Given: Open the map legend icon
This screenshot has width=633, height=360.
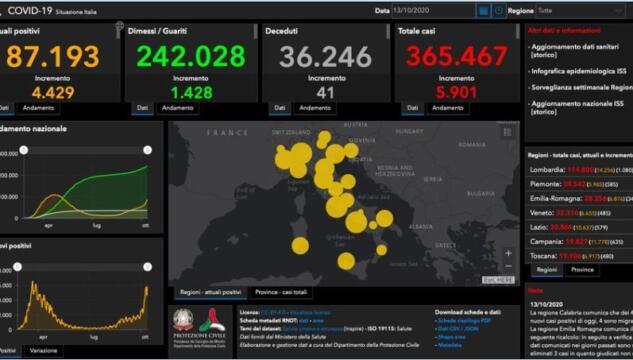Looking at the screenshot, I should (507, 132).
